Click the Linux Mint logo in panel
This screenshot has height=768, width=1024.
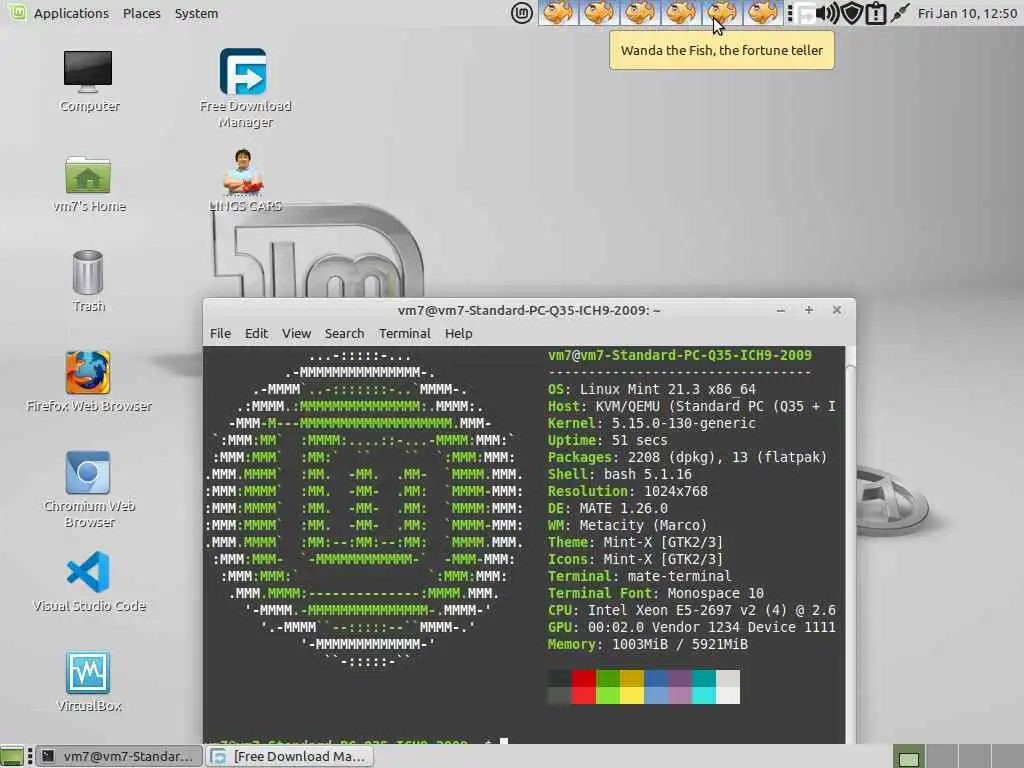tap(521, 13)
